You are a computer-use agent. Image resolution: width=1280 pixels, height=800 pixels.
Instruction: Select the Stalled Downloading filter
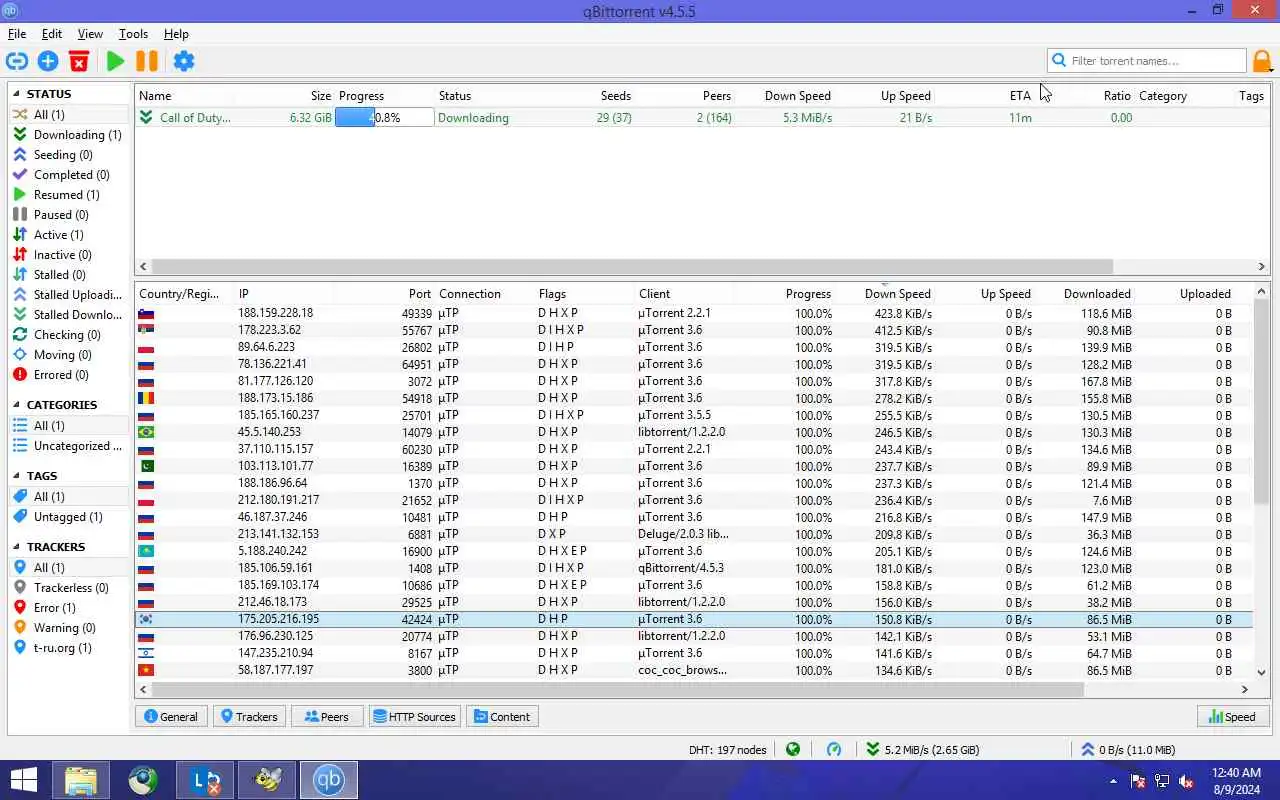point(68,314)
